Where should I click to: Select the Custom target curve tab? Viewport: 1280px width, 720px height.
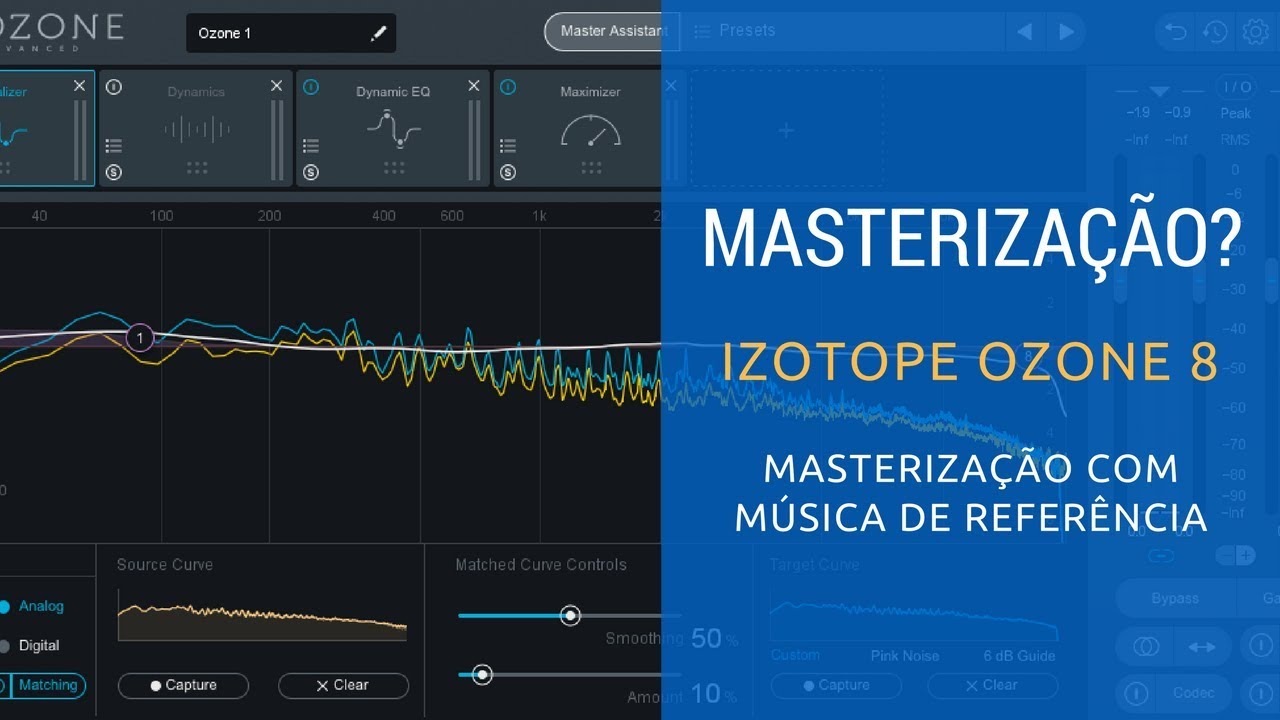click(x=795, y=655)
